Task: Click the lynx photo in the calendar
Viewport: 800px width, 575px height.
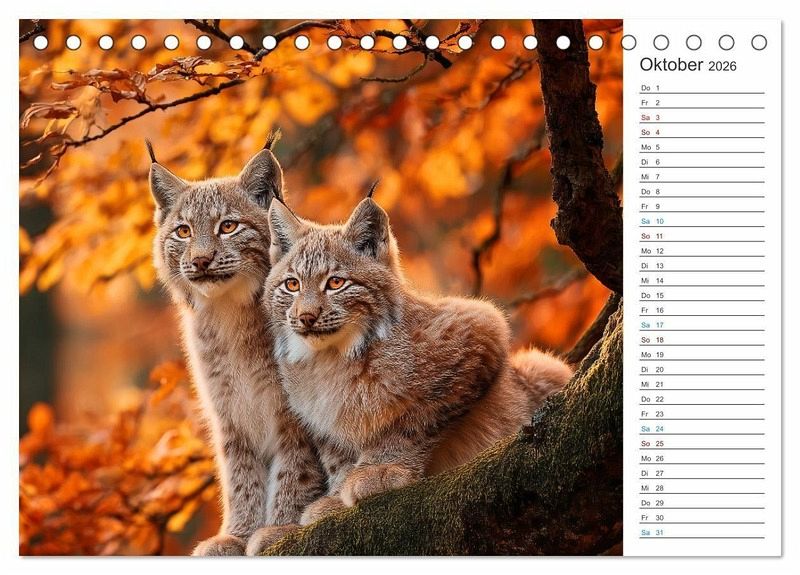Action: (321, 287)
